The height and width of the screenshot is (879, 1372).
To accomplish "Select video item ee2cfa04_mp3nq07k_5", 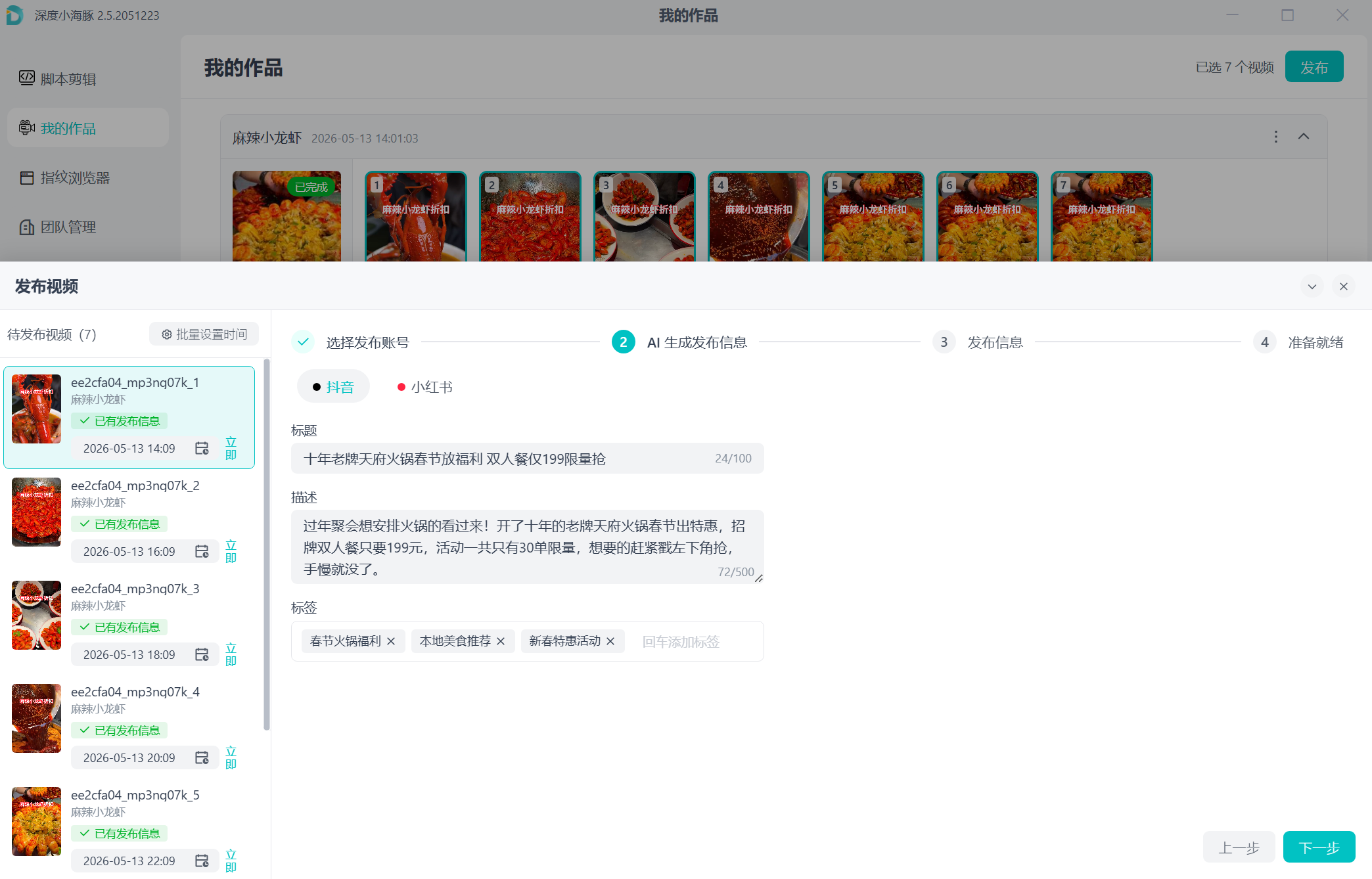I will tap(129, 830).
